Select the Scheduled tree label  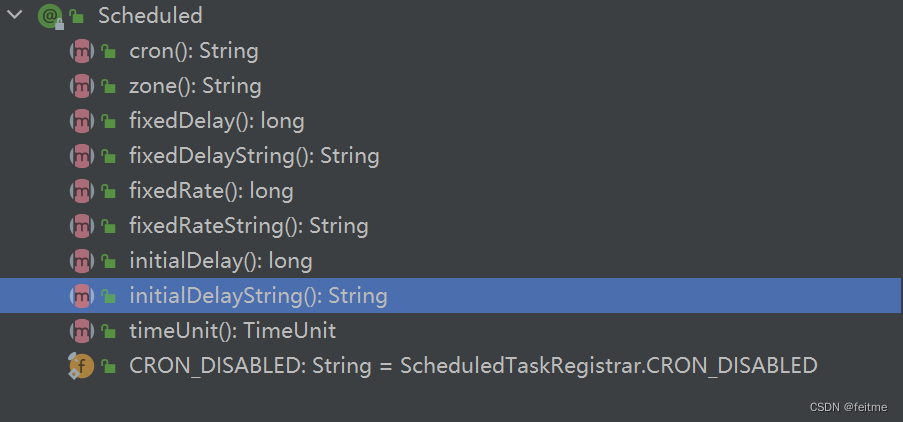pos(150,16)
